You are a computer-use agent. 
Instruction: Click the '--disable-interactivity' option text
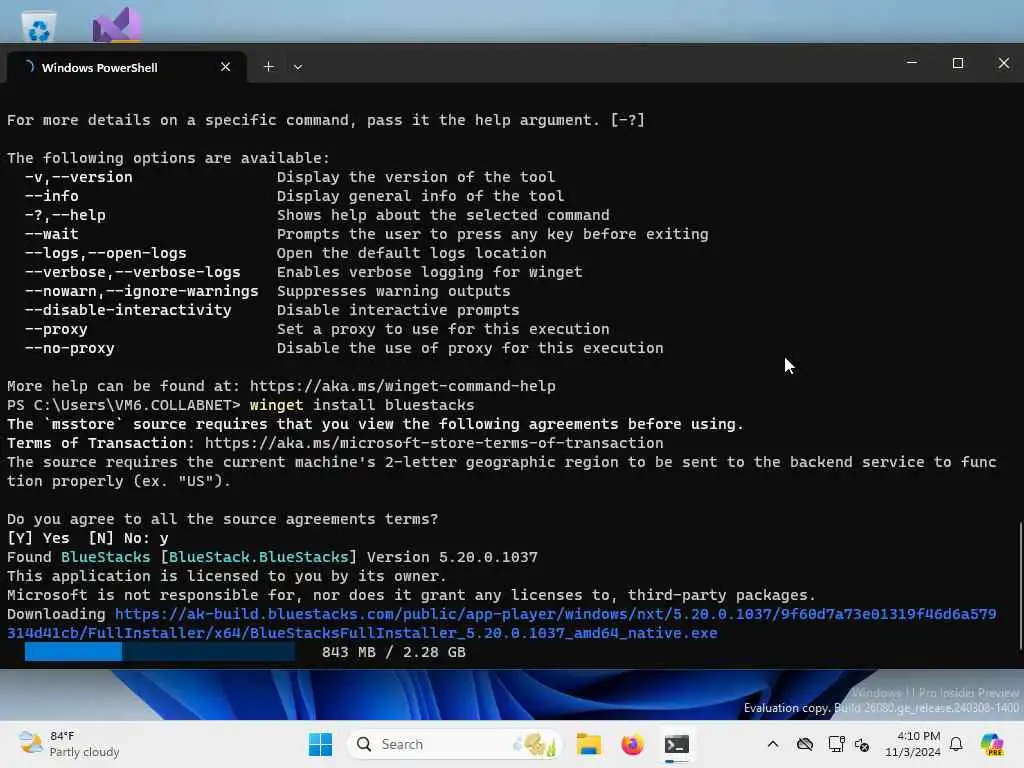[x=128, y=310]
